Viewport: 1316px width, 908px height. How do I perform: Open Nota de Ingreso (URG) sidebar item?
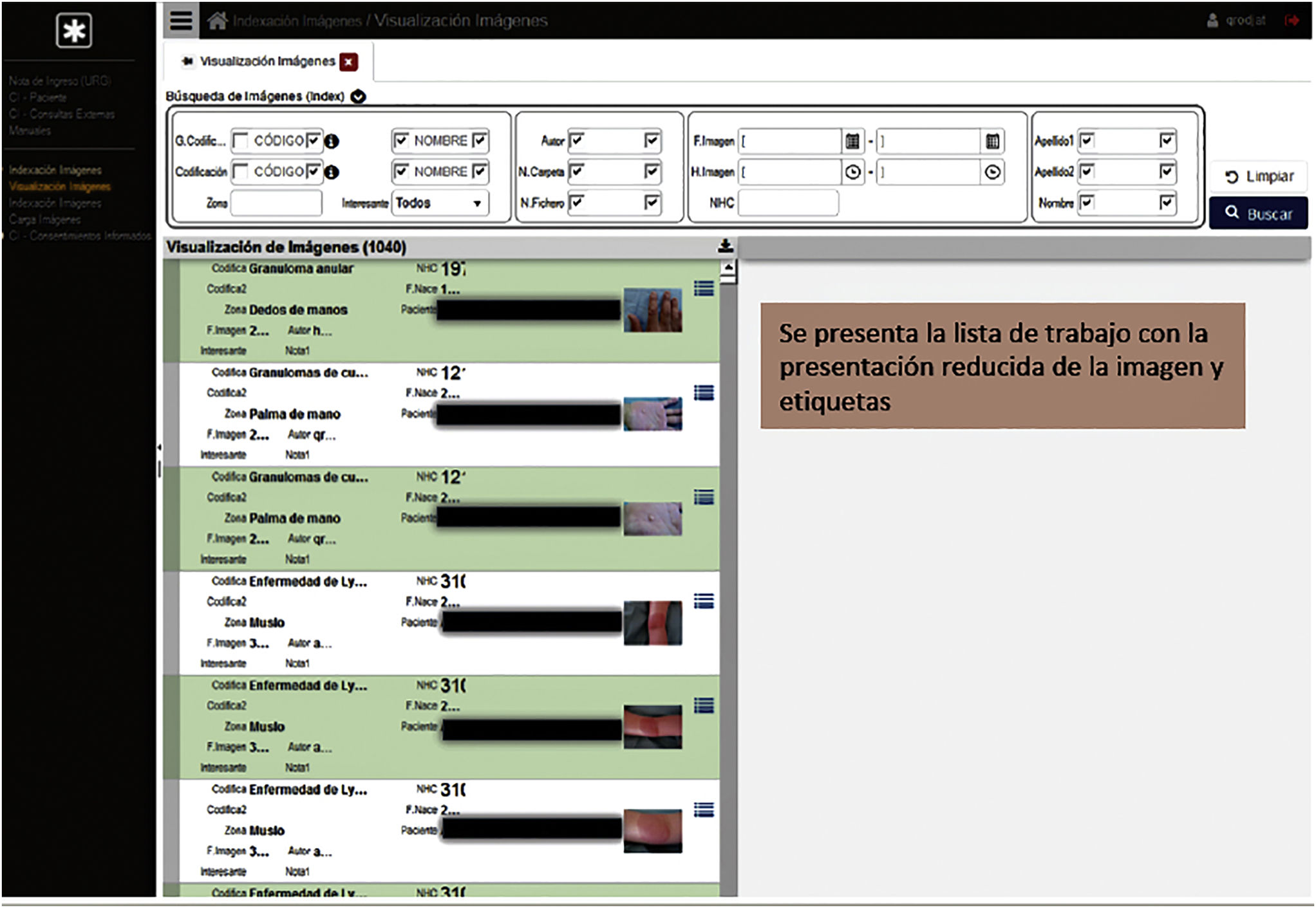[60, 81]
